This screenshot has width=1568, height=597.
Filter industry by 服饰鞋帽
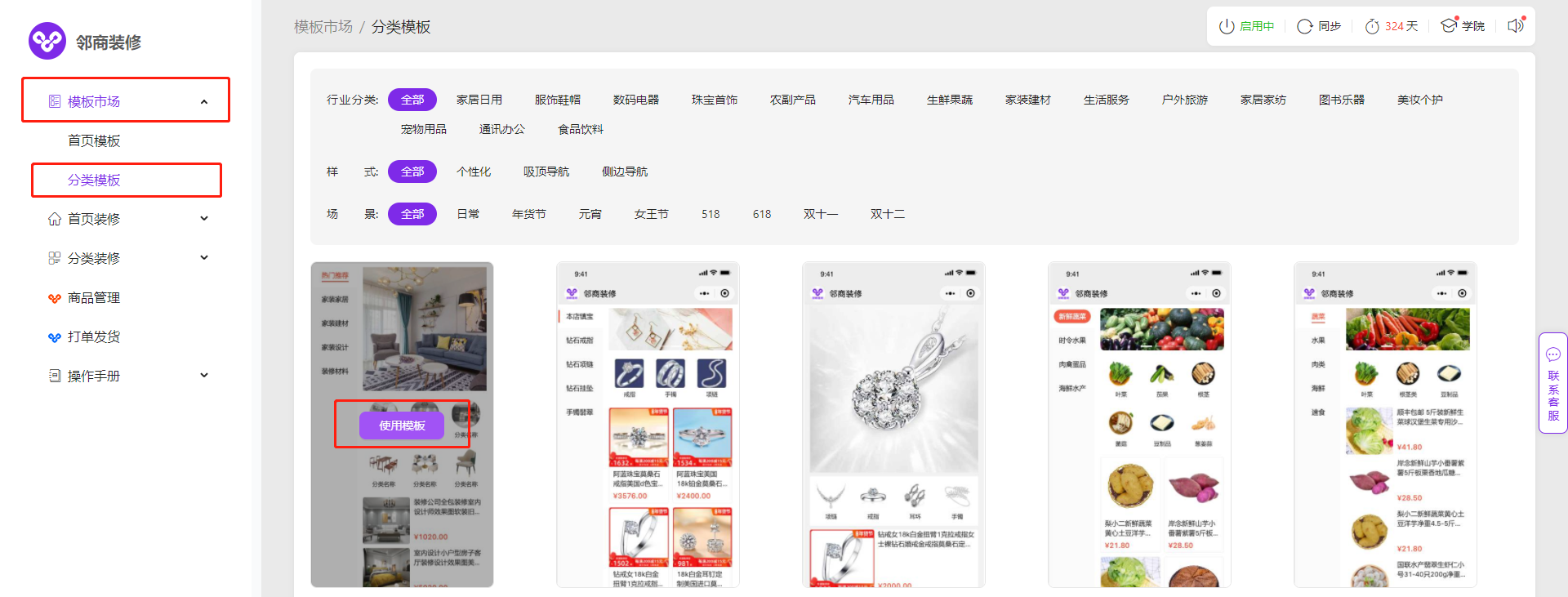(558, 100)
